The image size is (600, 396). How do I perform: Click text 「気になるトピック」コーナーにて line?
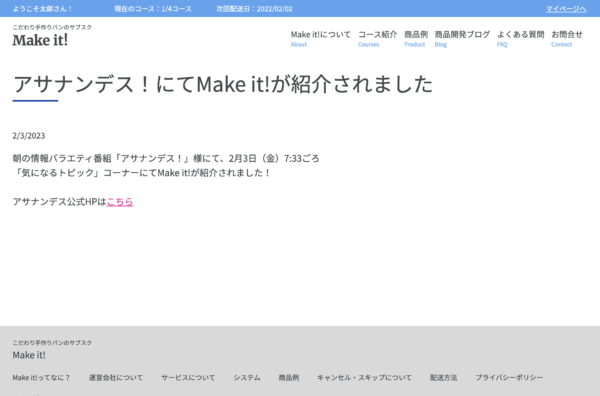(142, 173)
